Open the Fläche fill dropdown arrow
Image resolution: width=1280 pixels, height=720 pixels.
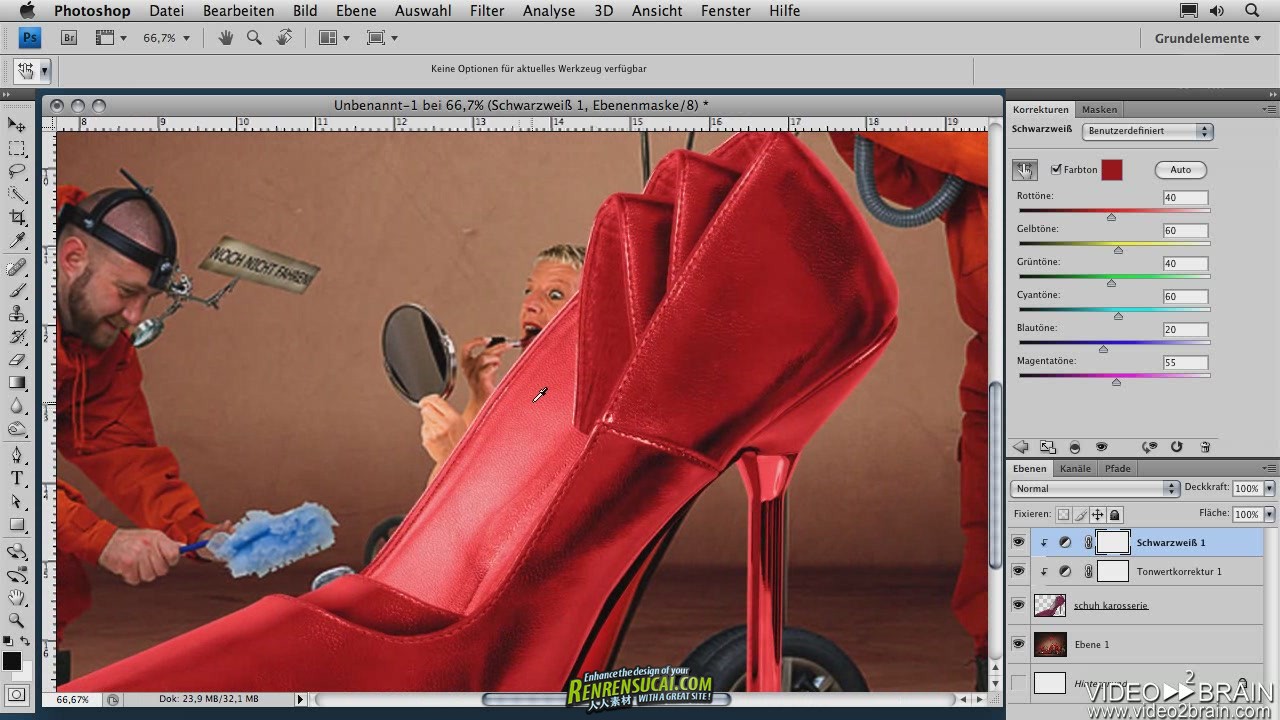pos(1269,514)
